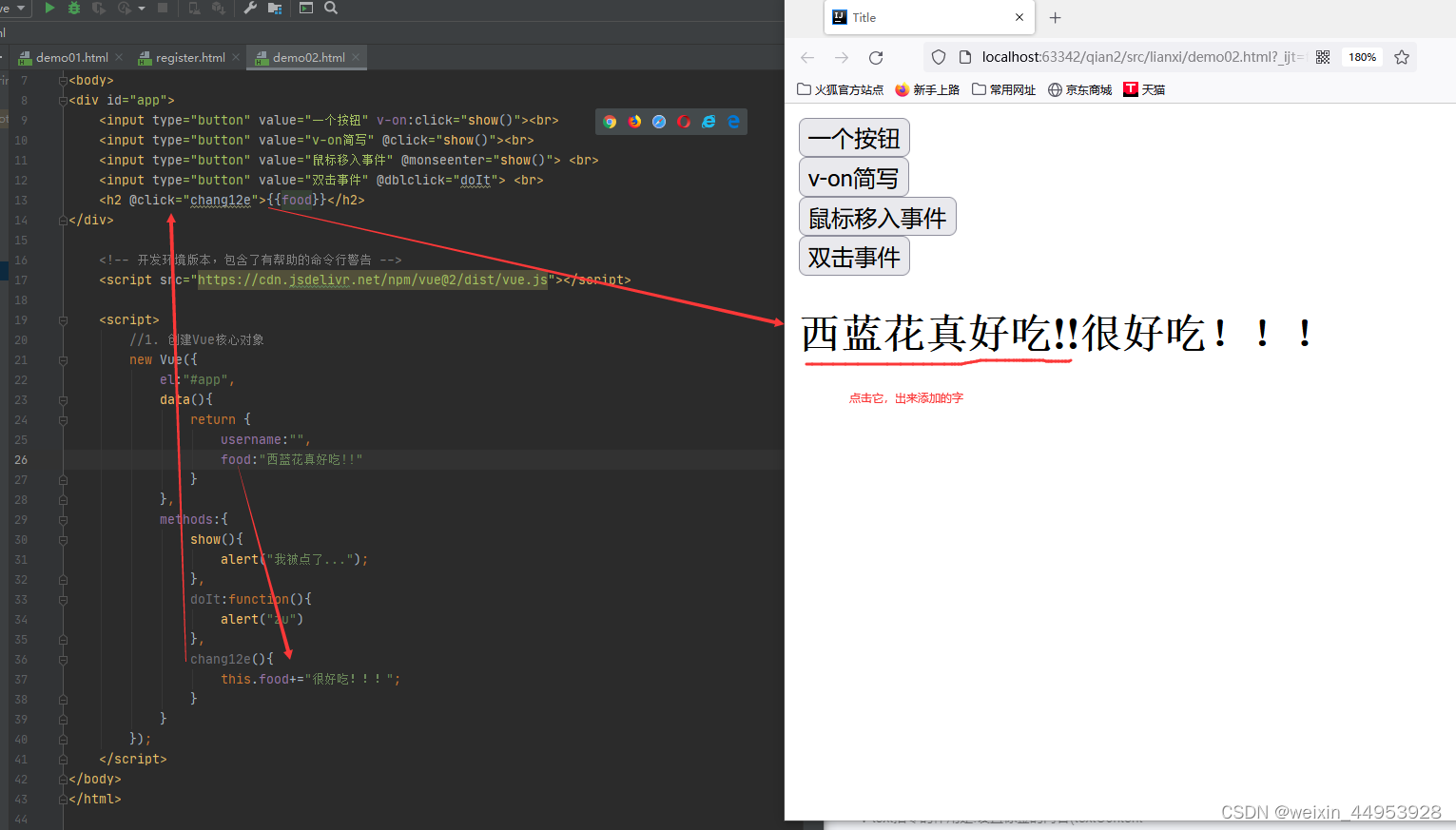Fold the data() function at line 23

[64, 400]
